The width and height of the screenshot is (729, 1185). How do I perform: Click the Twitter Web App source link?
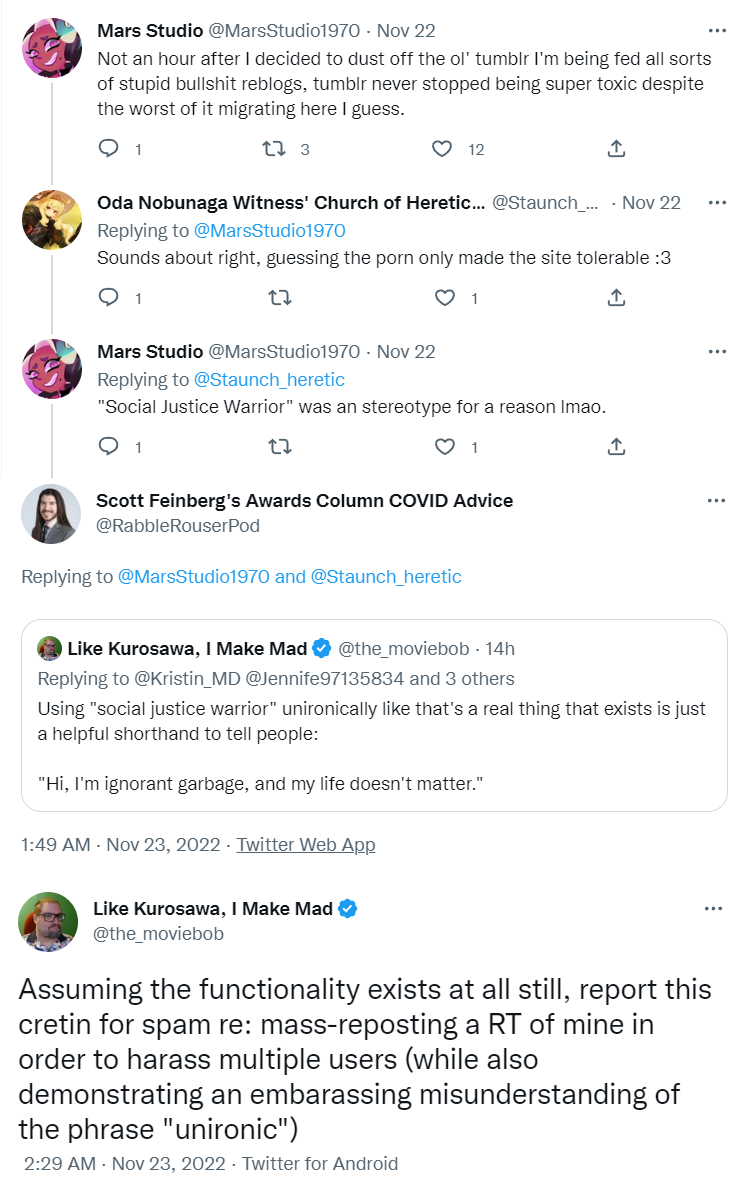point(306,844)
